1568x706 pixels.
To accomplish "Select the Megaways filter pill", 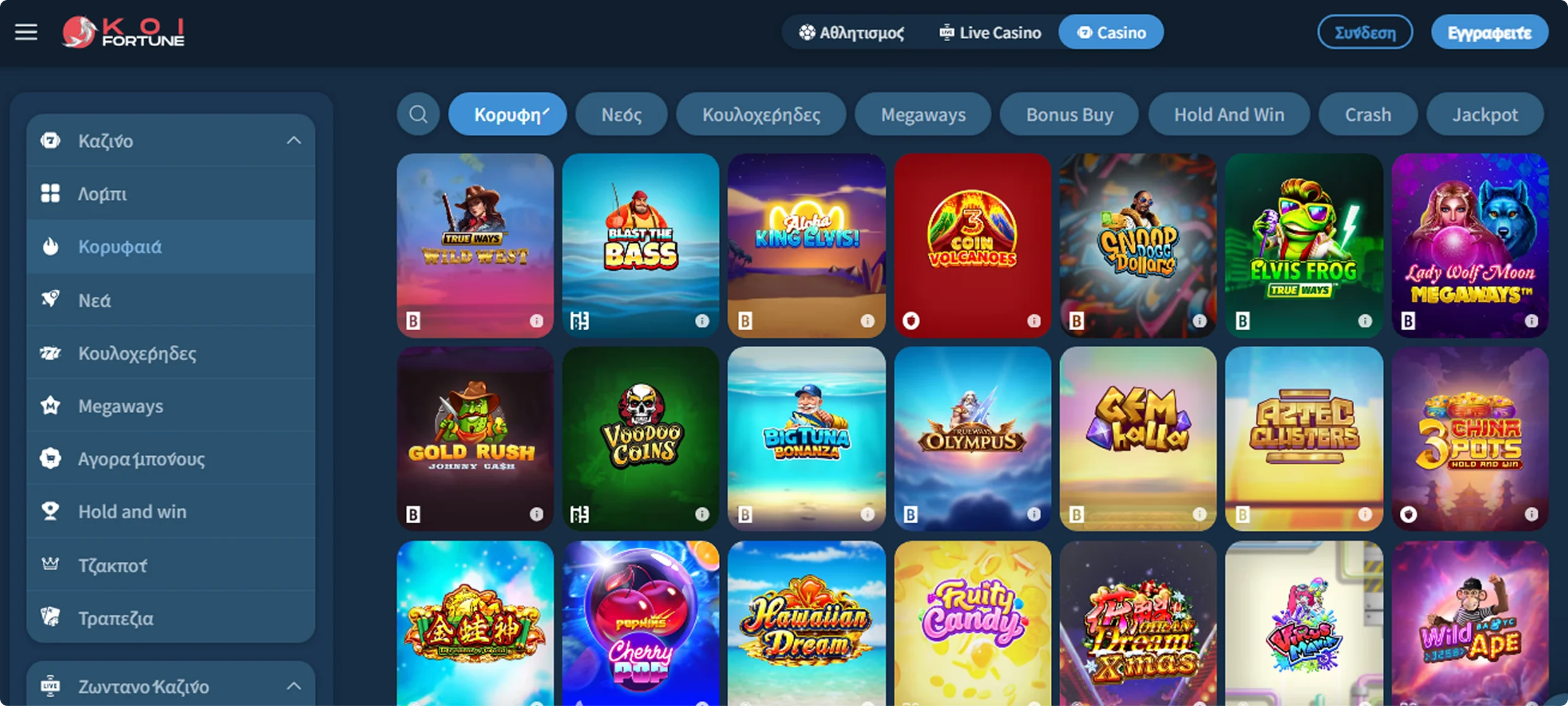I will pyautogui.click(x=923, y=115).
